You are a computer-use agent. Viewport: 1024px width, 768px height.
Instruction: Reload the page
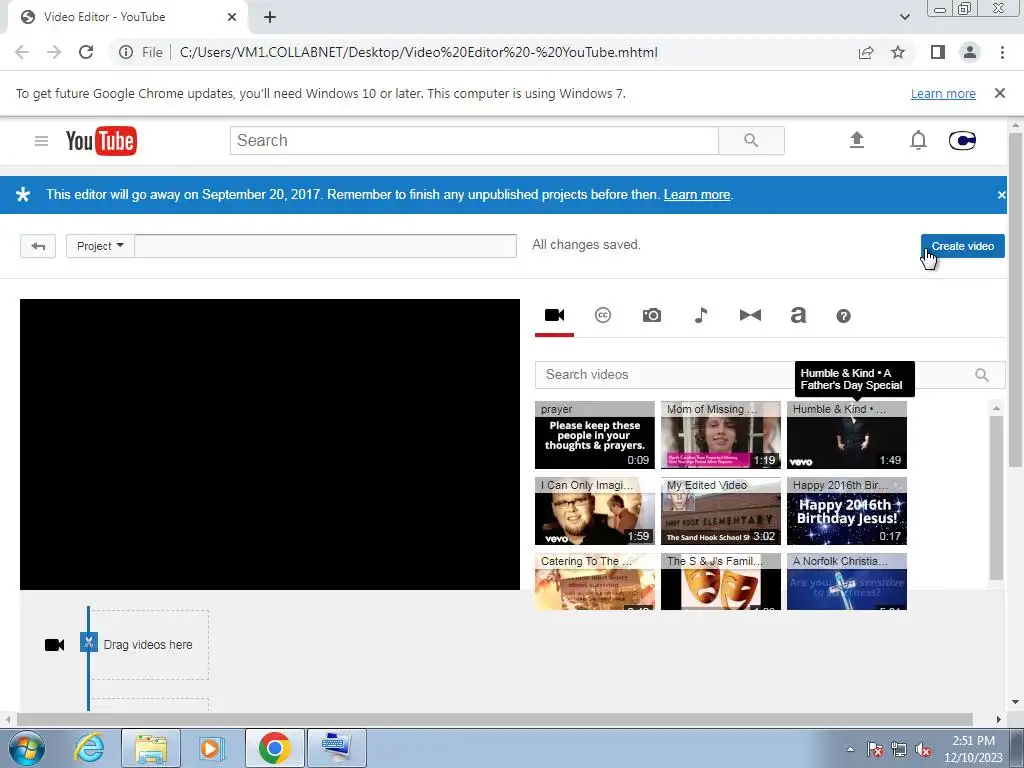click(86, 52)
